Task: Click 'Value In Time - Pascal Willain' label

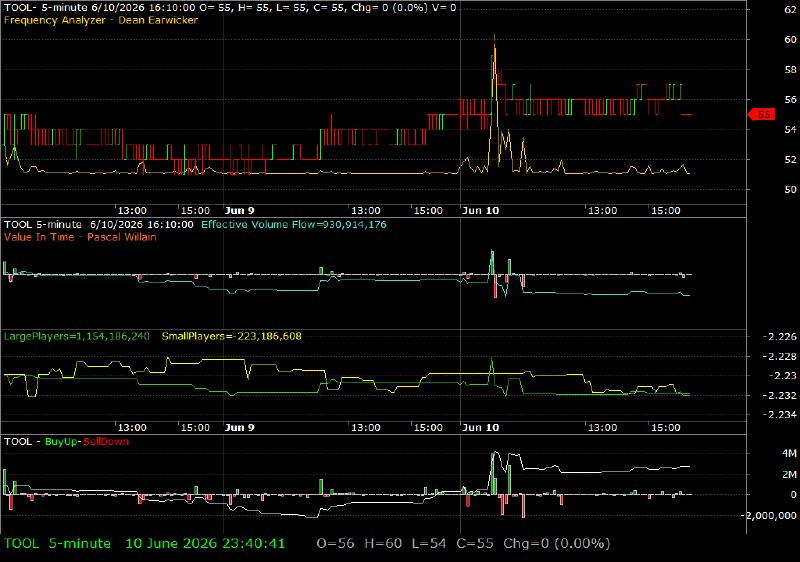Action: (x=80, y=237)
